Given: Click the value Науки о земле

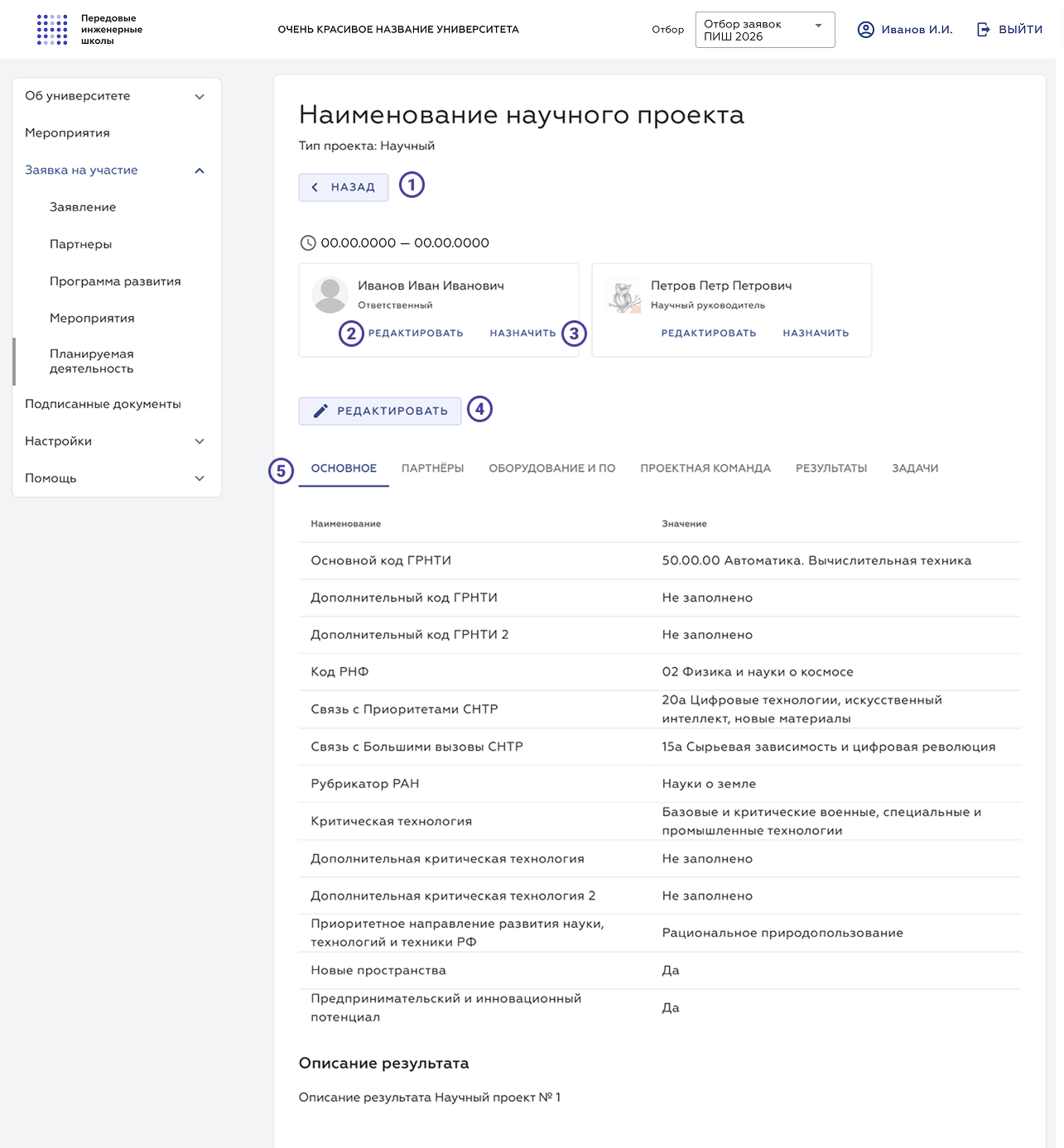Looking at the screenshot, I should [709, 784].
